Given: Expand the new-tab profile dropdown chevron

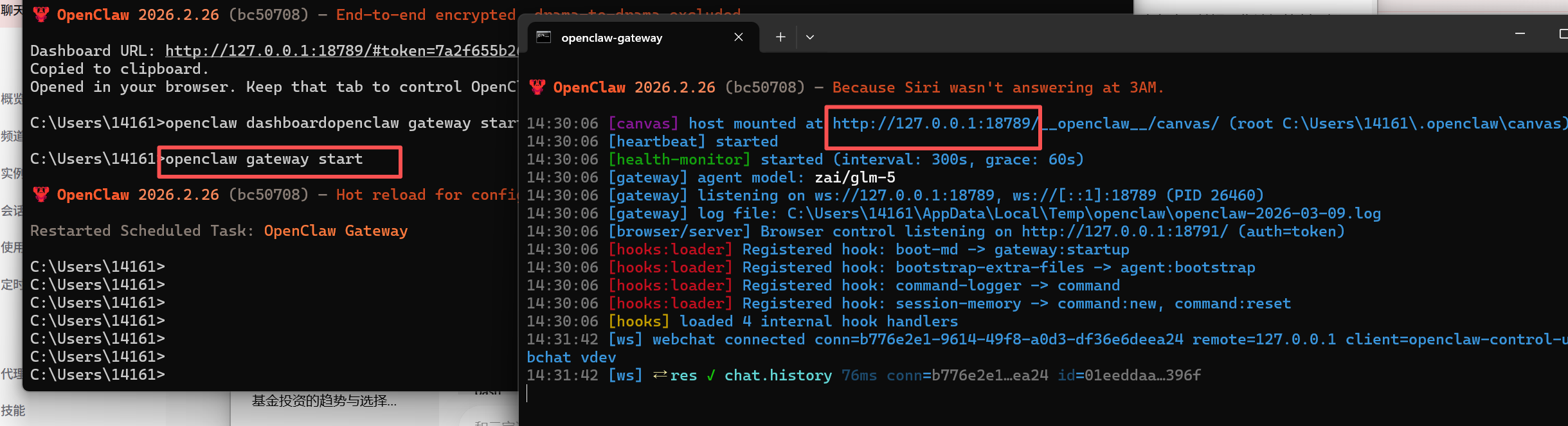Looking at the screenshot, I should pyautogui.click(x=810, y=37).
